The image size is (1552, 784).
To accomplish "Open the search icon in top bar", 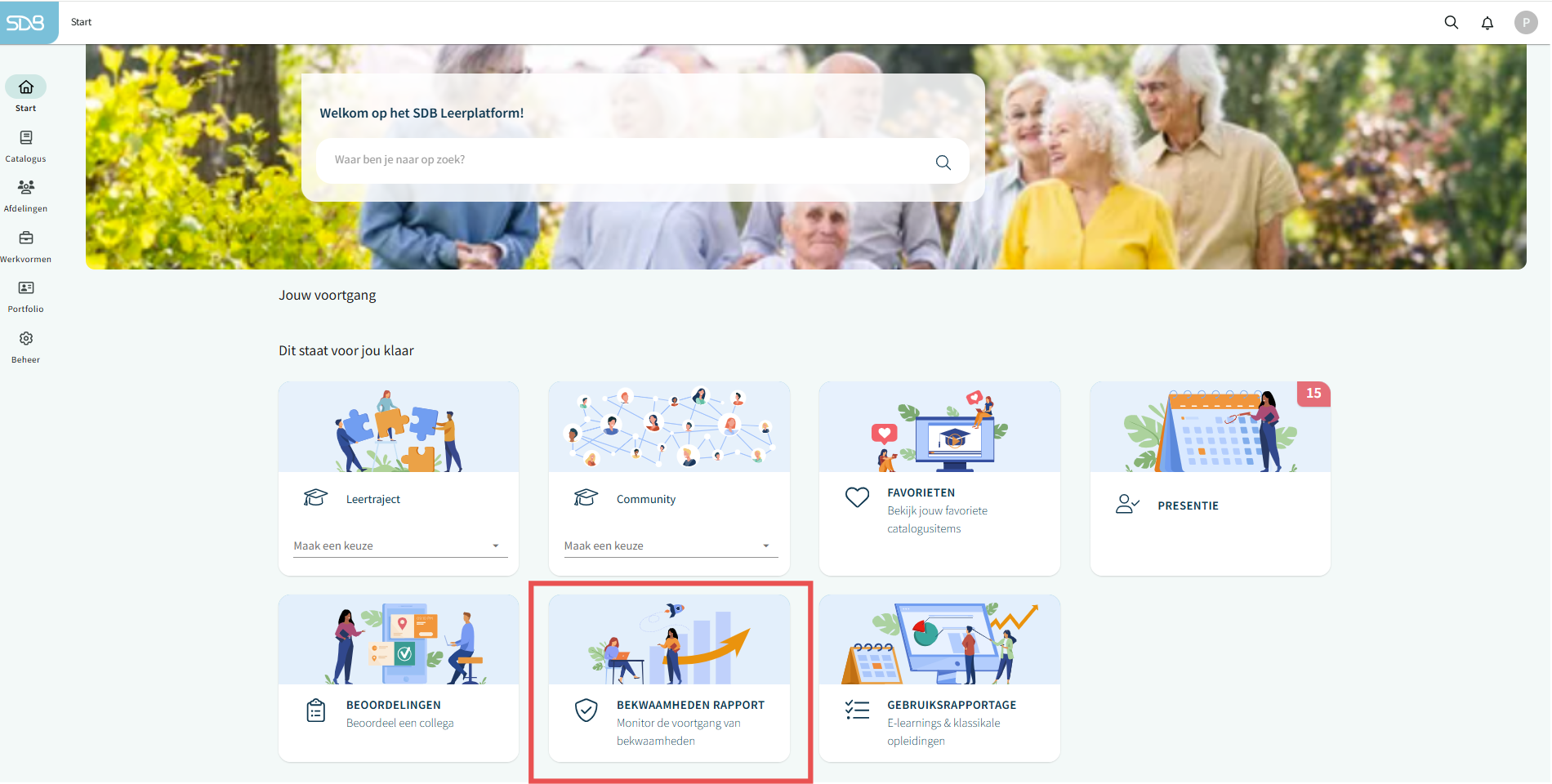I will coord(1451,23).
